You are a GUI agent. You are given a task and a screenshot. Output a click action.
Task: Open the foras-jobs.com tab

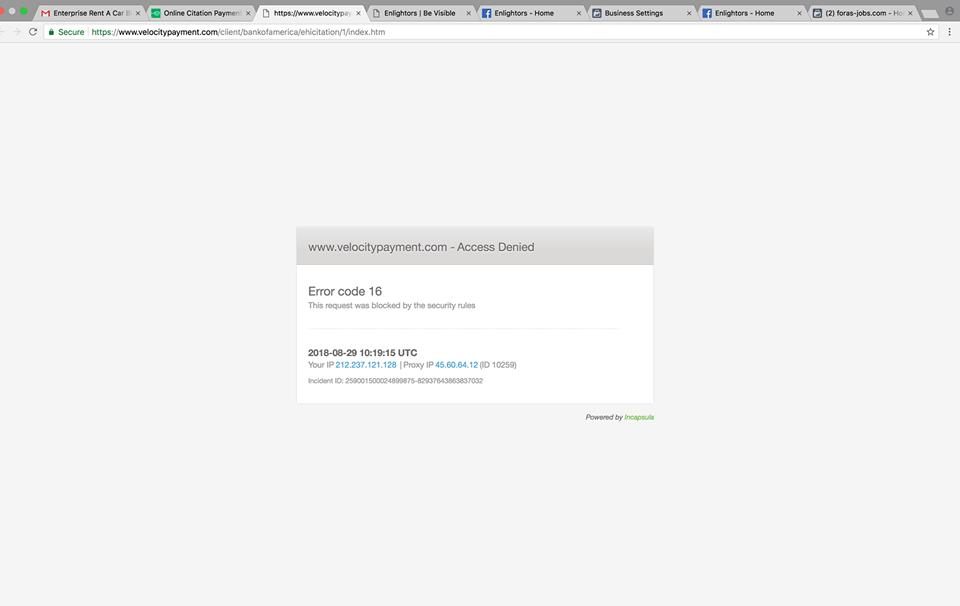pos(862,13)
